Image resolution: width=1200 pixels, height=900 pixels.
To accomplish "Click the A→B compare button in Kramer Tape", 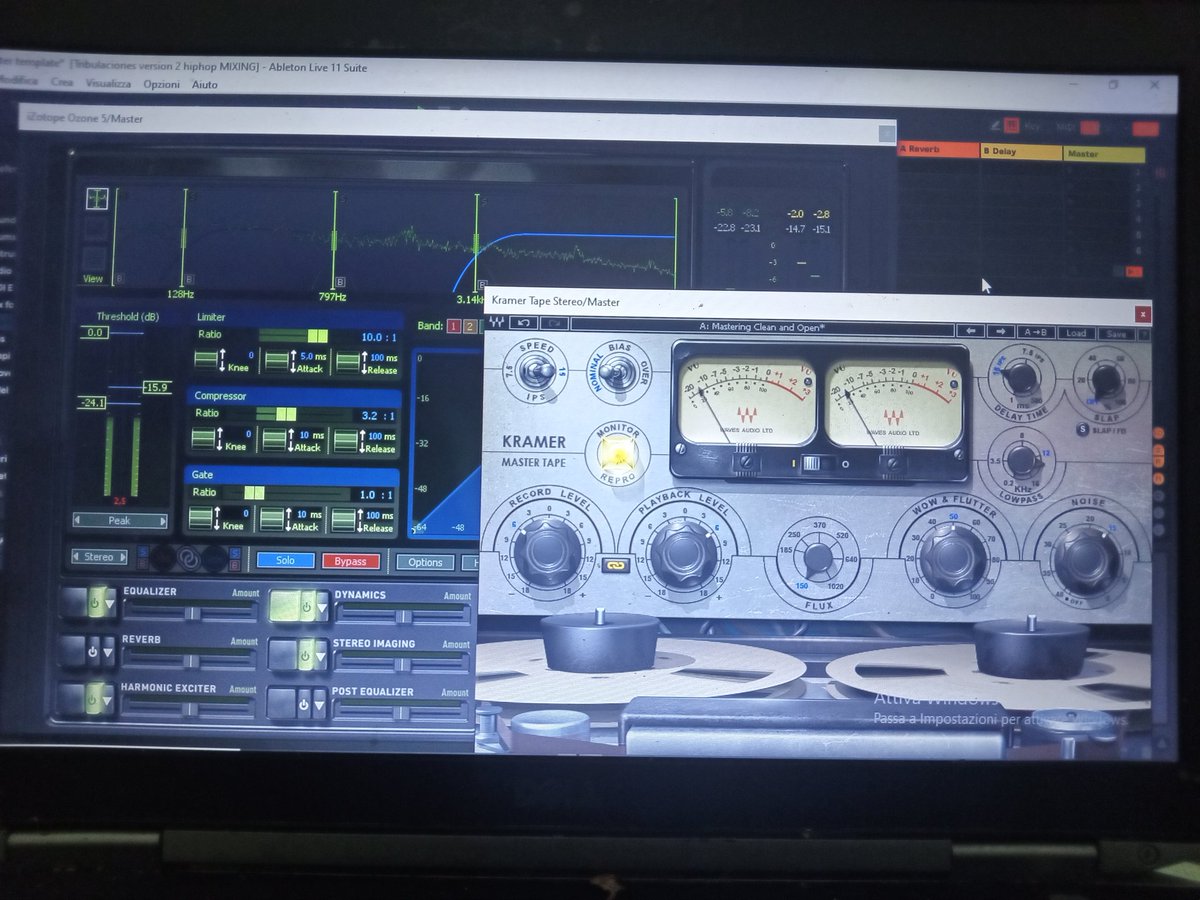I will click(1037, 333).
